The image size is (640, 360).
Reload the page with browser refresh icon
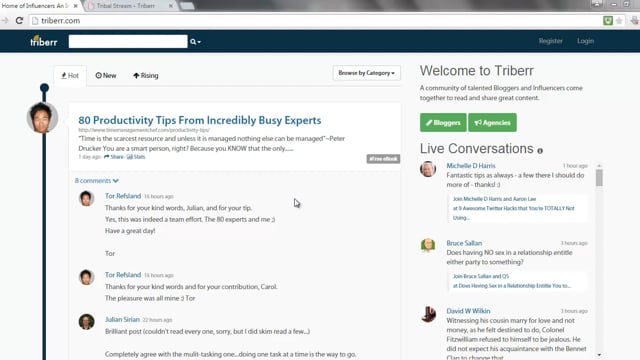[19, 20]
